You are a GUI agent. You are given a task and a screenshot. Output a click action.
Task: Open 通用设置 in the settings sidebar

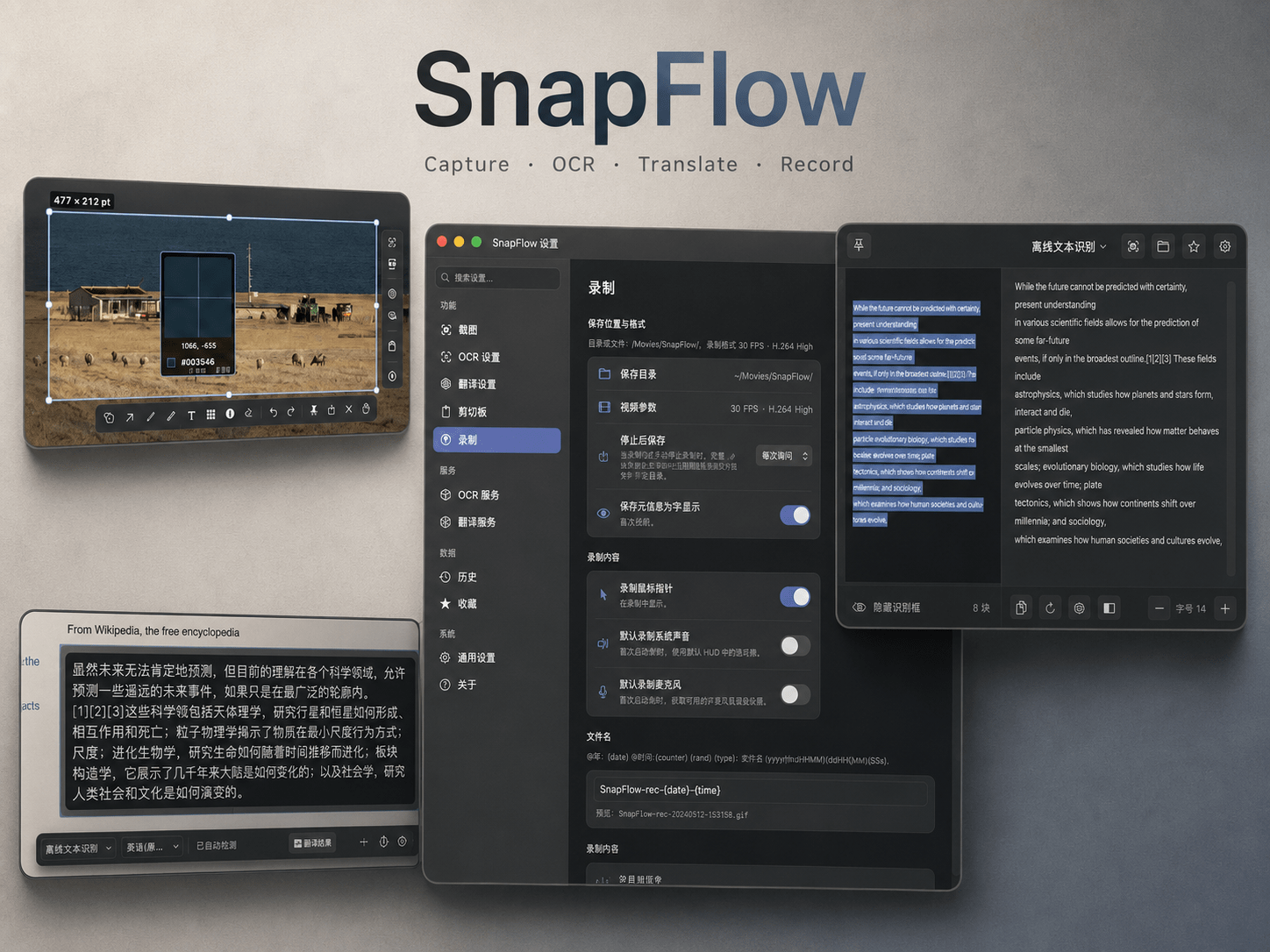pos(496,657)
